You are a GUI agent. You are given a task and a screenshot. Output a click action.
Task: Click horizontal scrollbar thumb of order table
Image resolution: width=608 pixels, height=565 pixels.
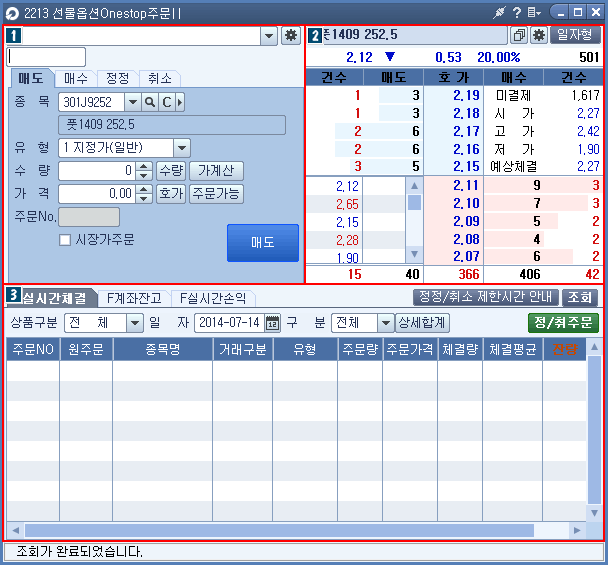click(x=279, y=530)
